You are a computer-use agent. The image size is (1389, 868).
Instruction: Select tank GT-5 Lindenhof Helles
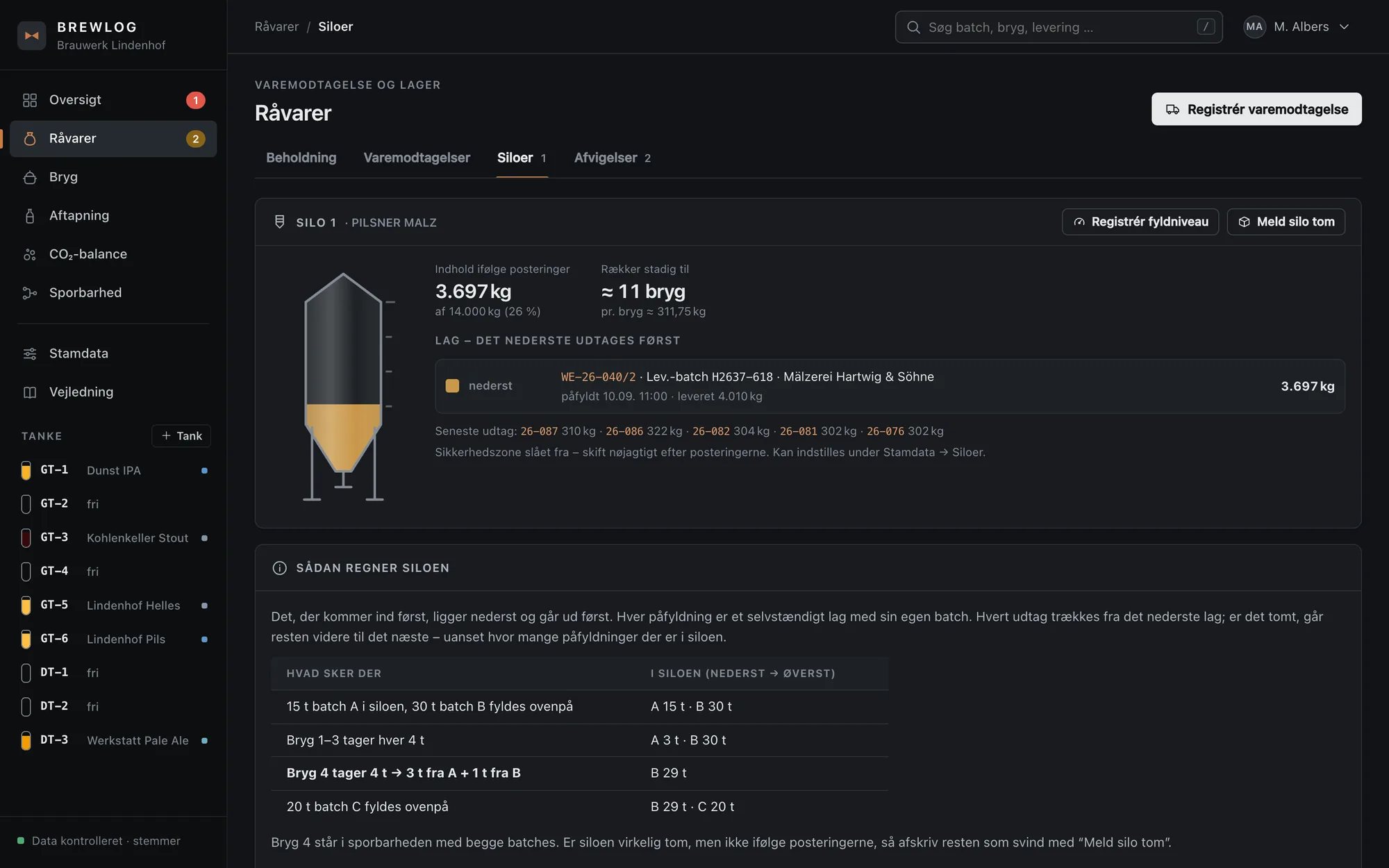point(114,605)
